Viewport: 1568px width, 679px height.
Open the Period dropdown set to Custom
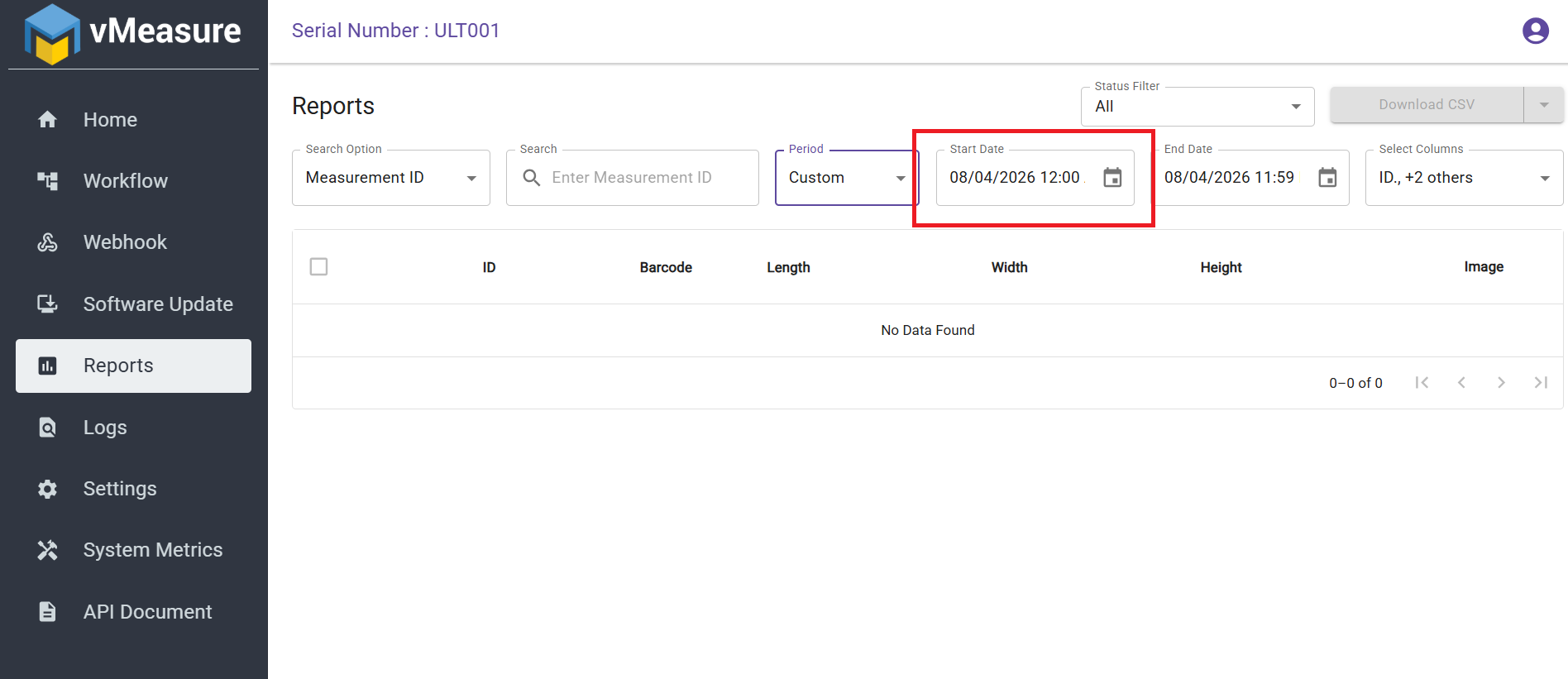847,178
